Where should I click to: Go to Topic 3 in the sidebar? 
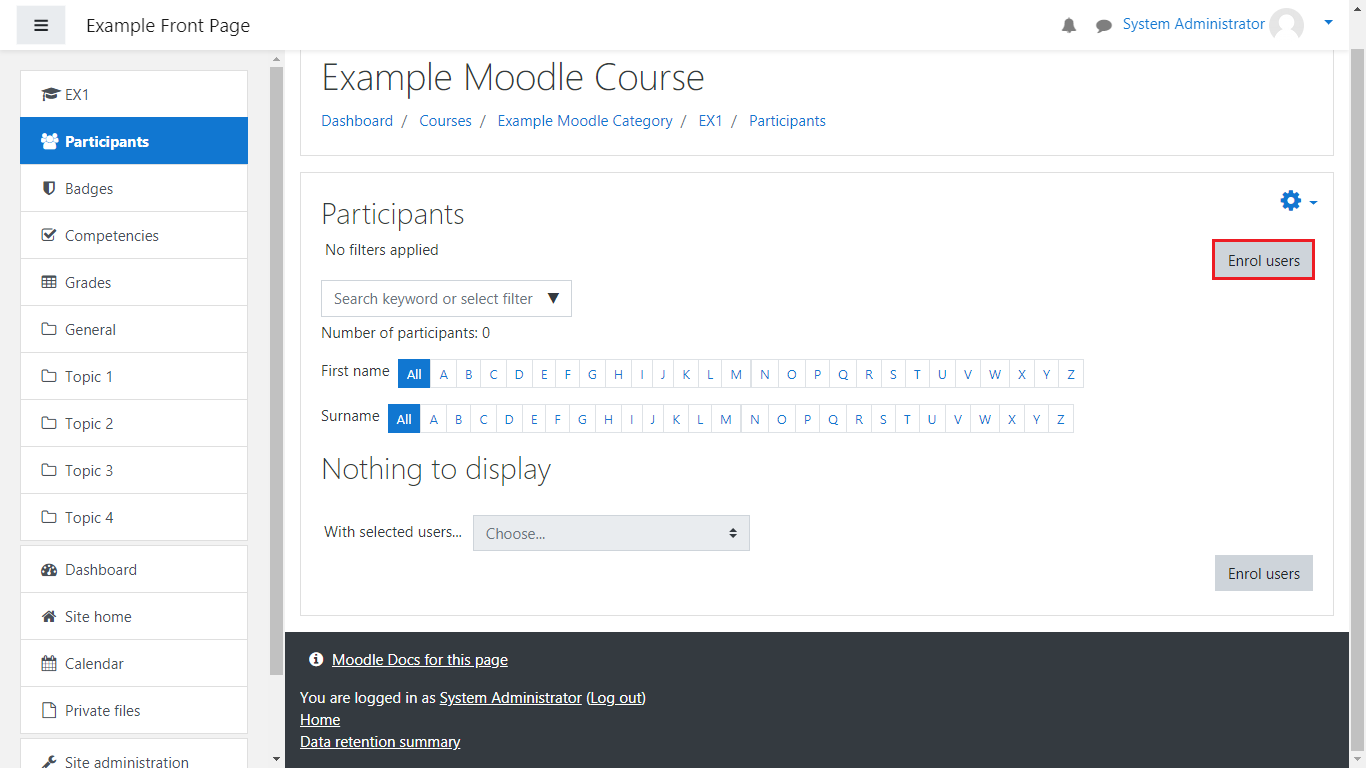pos(89,470)
